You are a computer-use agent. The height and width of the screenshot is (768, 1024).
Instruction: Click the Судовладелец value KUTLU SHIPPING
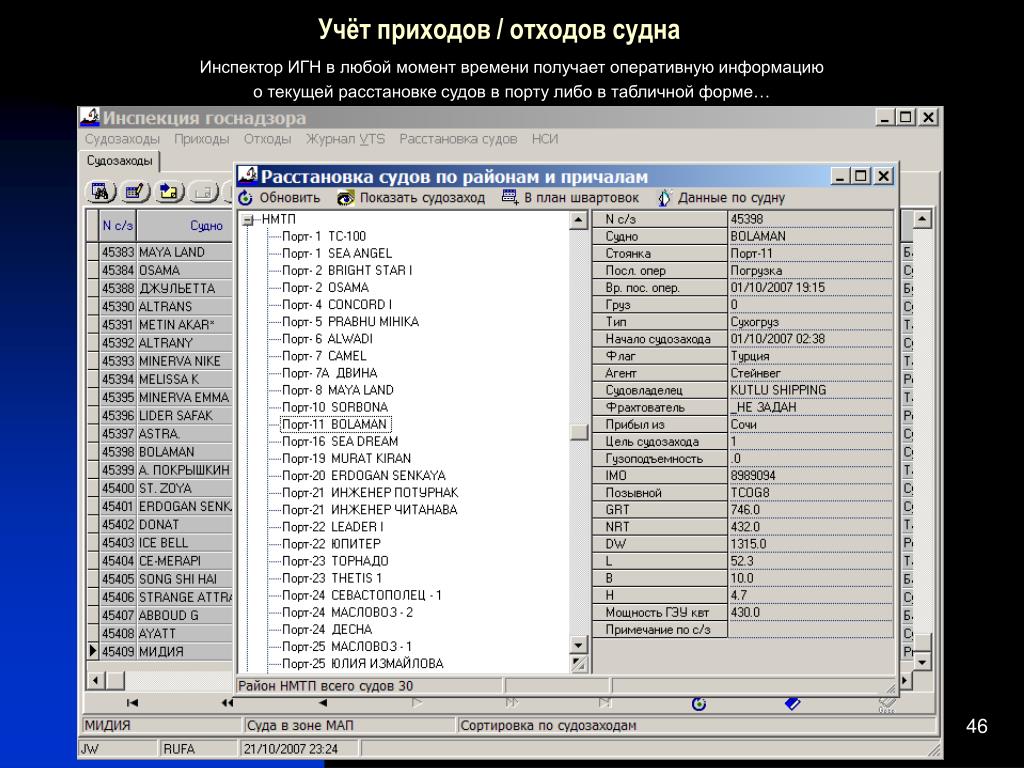click(810, 390)
